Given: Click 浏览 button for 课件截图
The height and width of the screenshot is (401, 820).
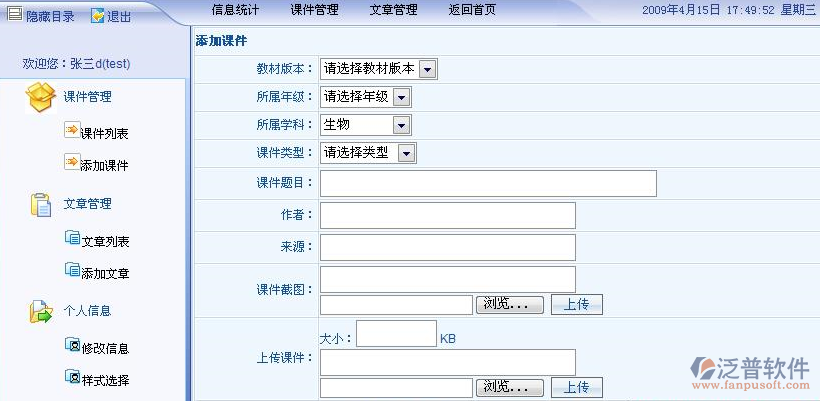Looking at the screenshot, I should (510, 304).
